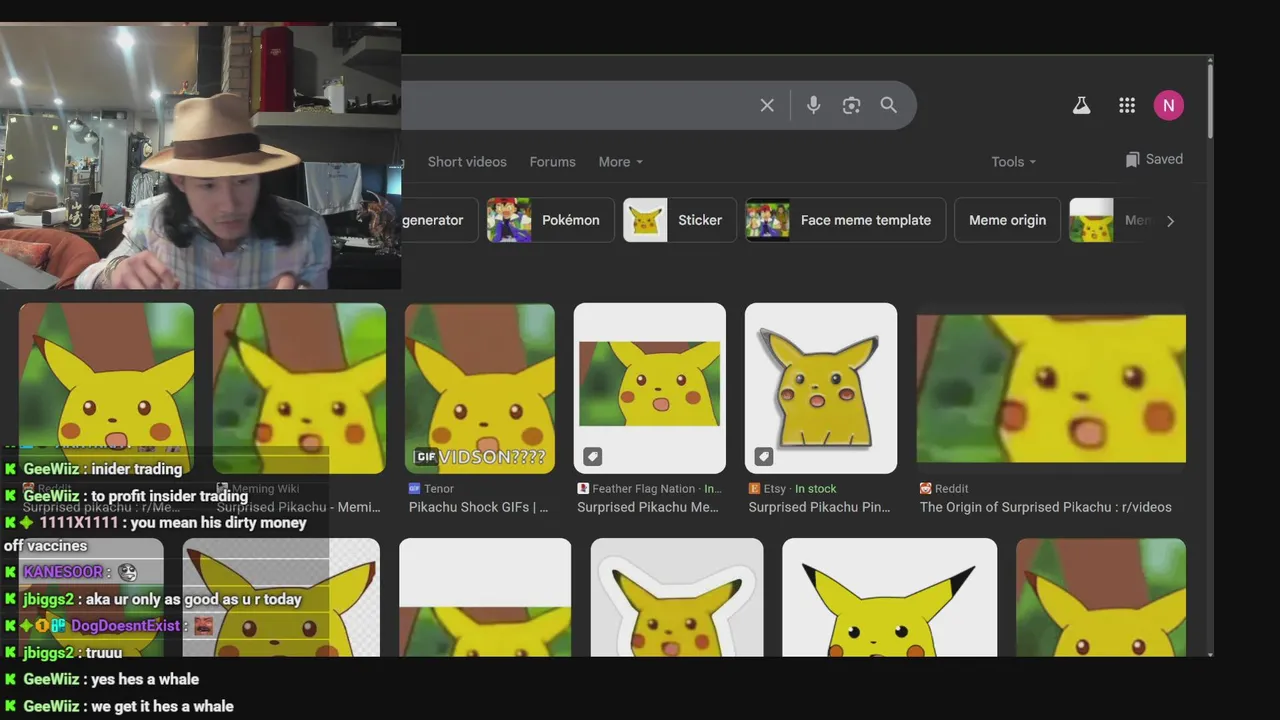The image size is (1280, 720).
Task: Click the page vertical scrollbar
Action: [x=1209, y=100]
